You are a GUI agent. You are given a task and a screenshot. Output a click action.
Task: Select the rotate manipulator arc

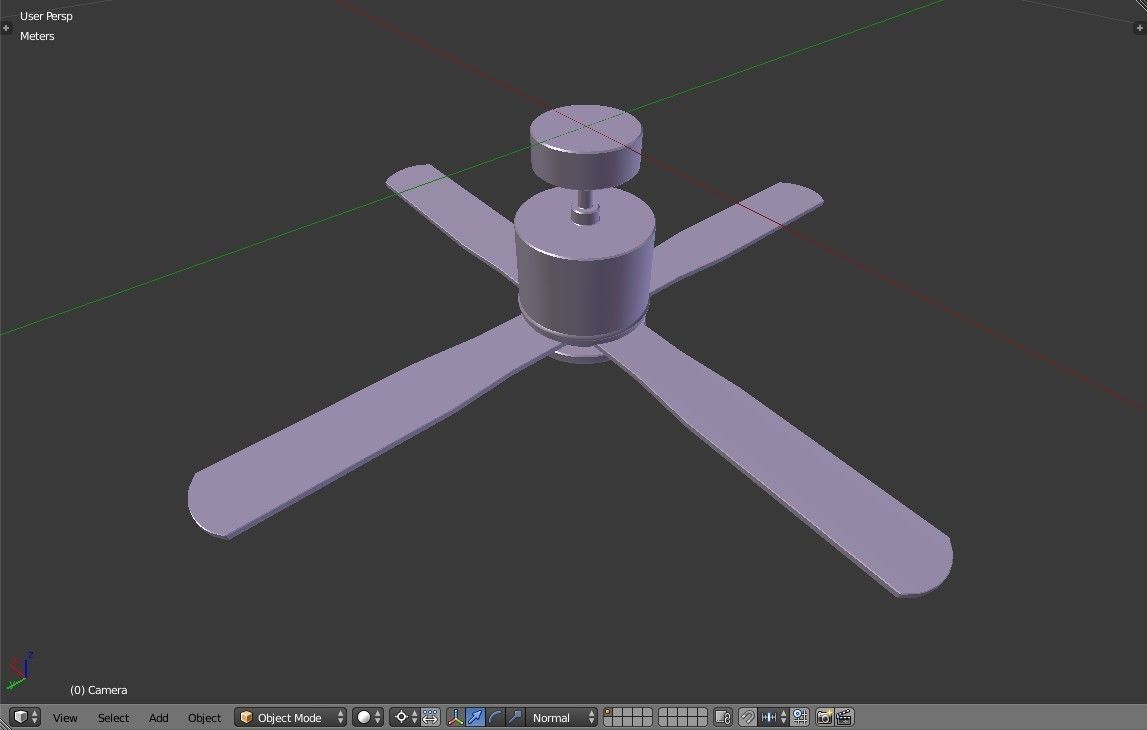tap(495, 717)
